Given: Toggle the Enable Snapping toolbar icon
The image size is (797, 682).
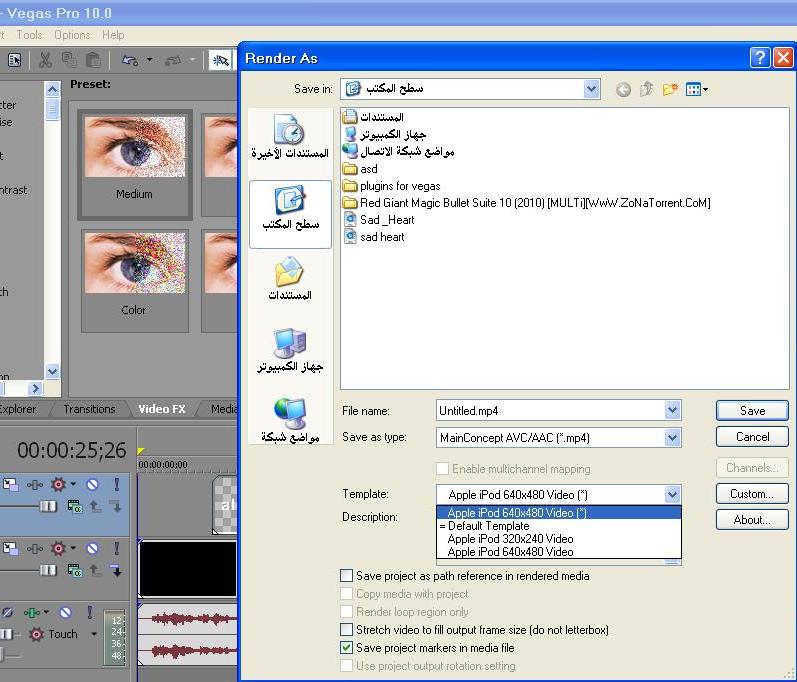Looking at the screenshot, I should [x=220, y=60].
